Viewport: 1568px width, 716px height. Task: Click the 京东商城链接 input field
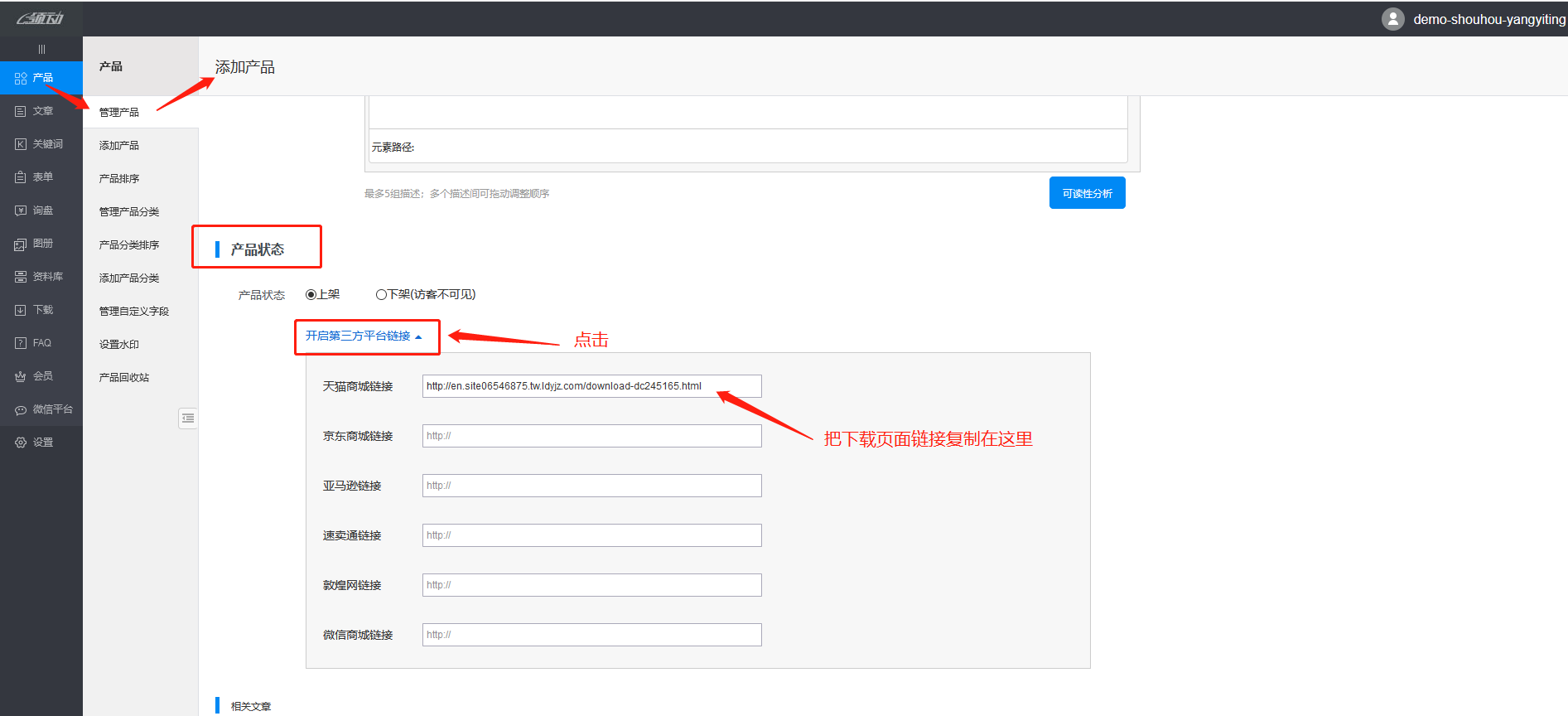coord(591,436)
